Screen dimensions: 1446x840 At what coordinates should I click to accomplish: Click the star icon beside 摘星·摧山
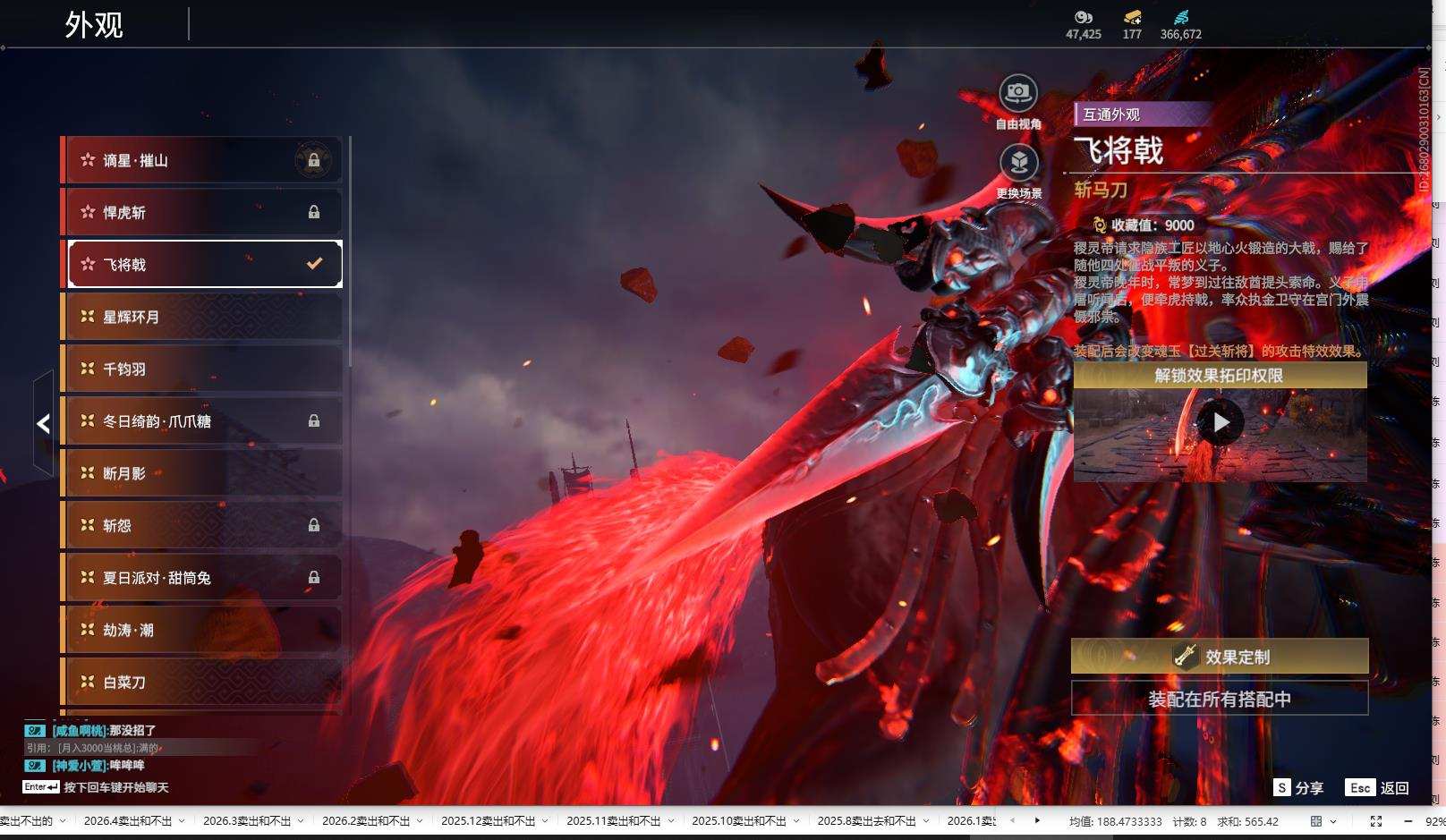88,160
